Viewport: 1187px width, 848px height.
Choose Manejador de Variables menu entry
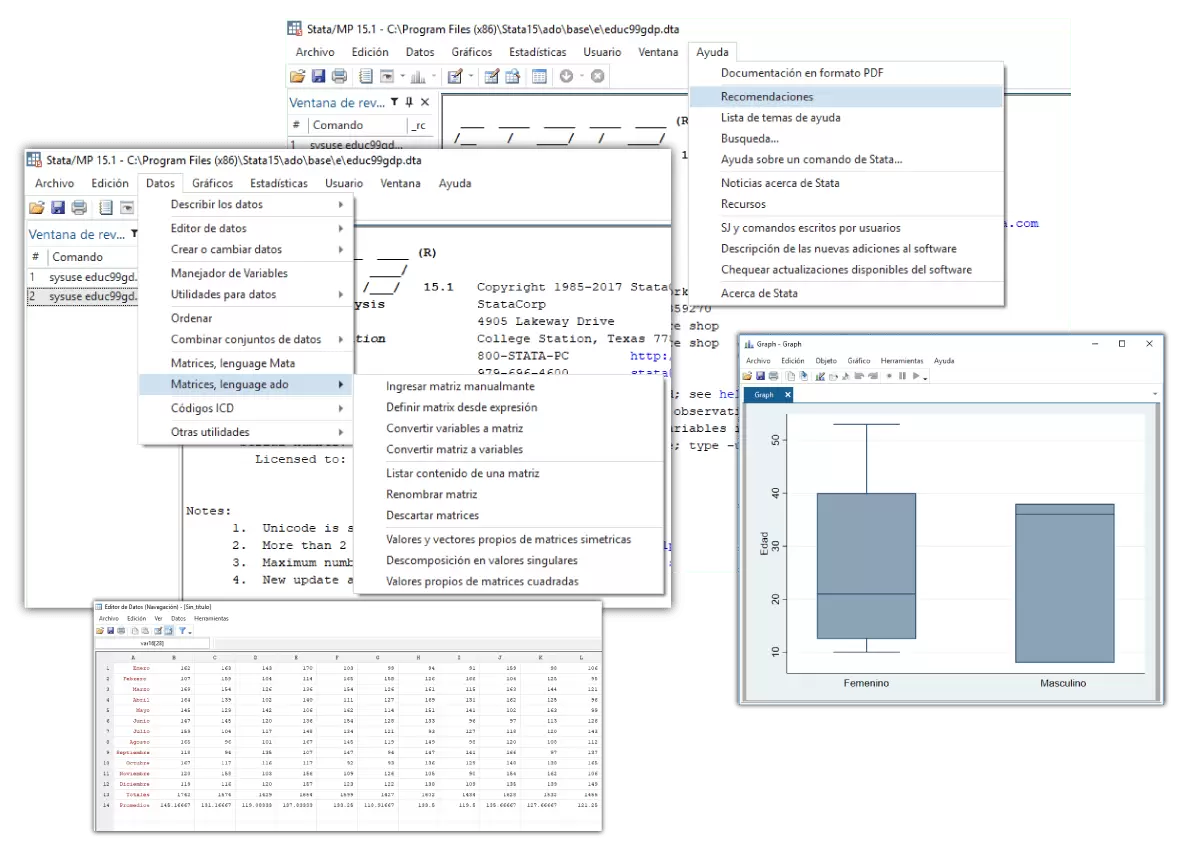[x=246, y=273]
